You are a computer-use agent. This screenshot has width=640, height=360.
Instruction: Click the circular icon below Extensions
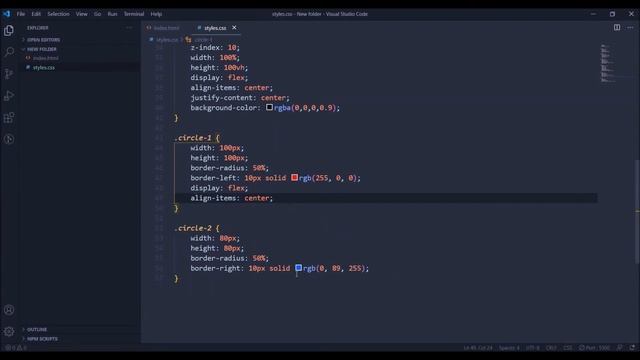tap(9, 140)
